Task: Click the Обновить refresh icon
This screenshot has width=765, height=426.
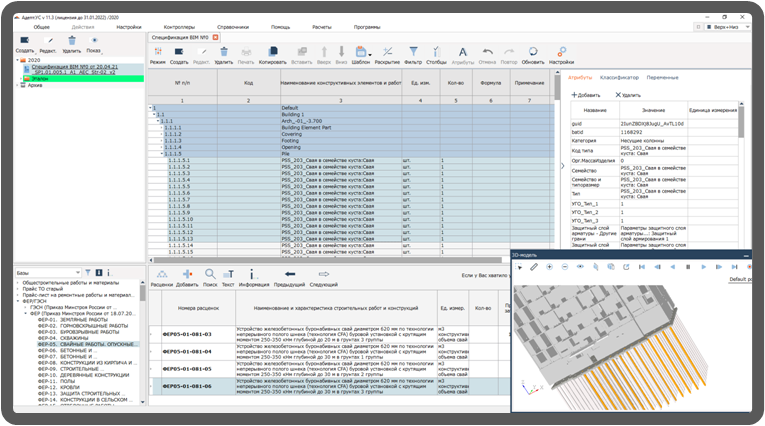Action: pos(533,51)
